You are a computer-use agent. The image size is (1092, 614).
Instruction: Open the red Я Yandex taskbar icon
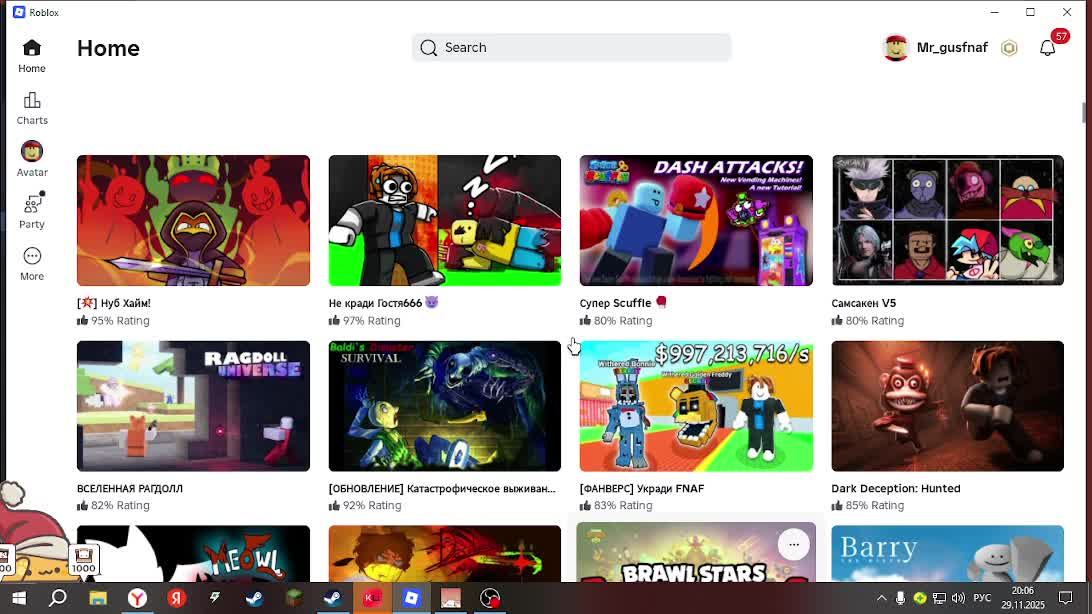[176, 598]
